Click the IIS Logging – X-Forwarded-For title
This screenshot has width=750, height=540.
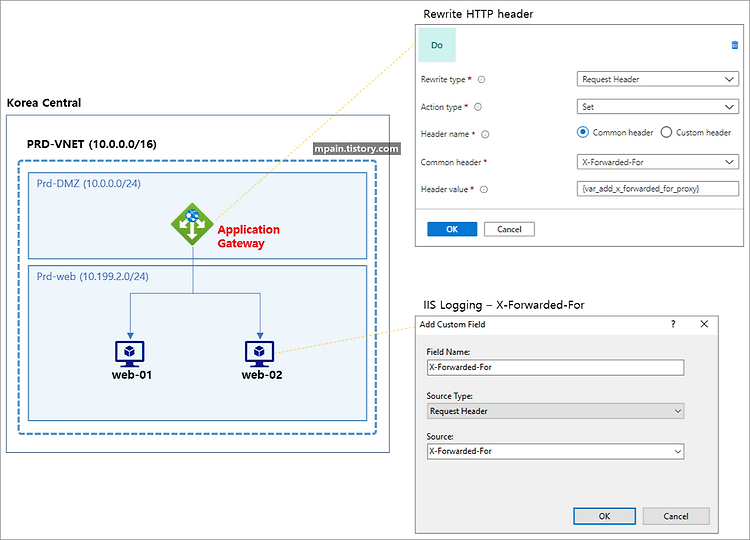tap(504, 305)
